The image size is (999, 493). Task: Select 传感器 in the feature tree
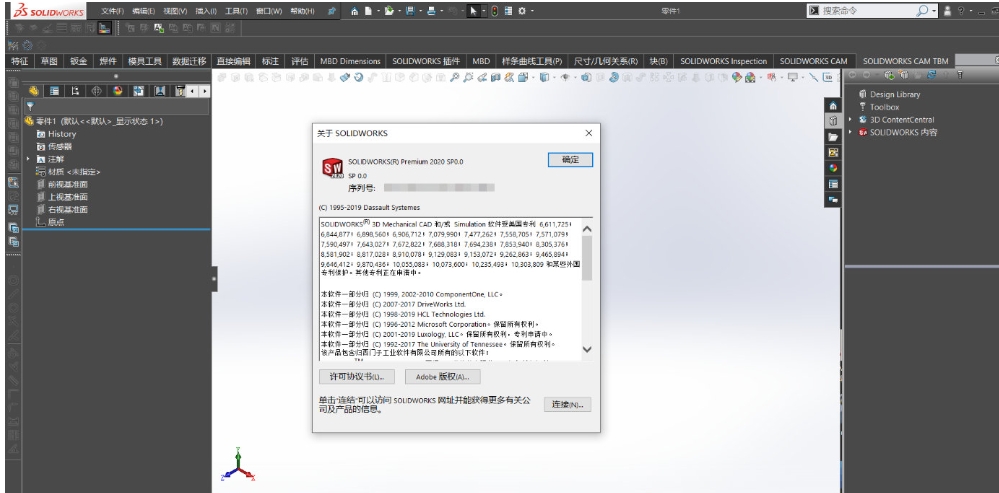[59, 146]
